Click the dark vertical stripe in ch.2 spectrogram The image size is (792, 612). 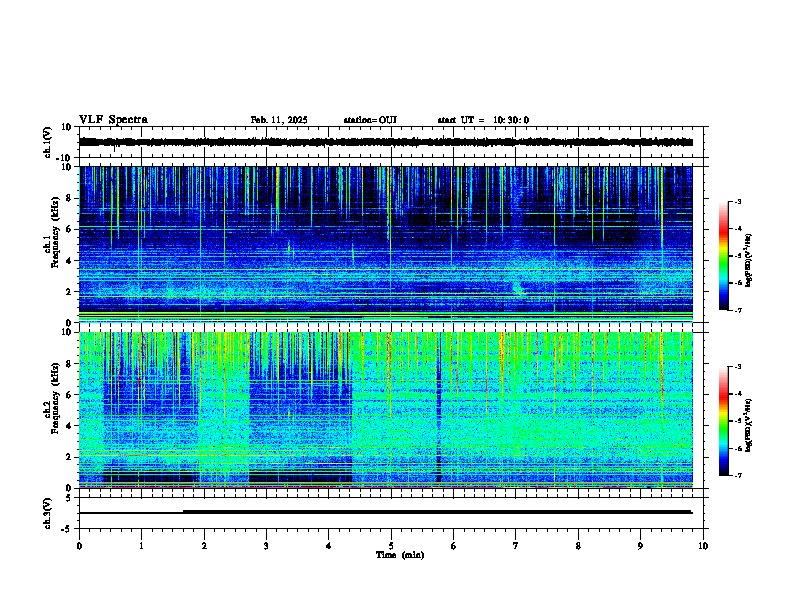click(438, 409)
